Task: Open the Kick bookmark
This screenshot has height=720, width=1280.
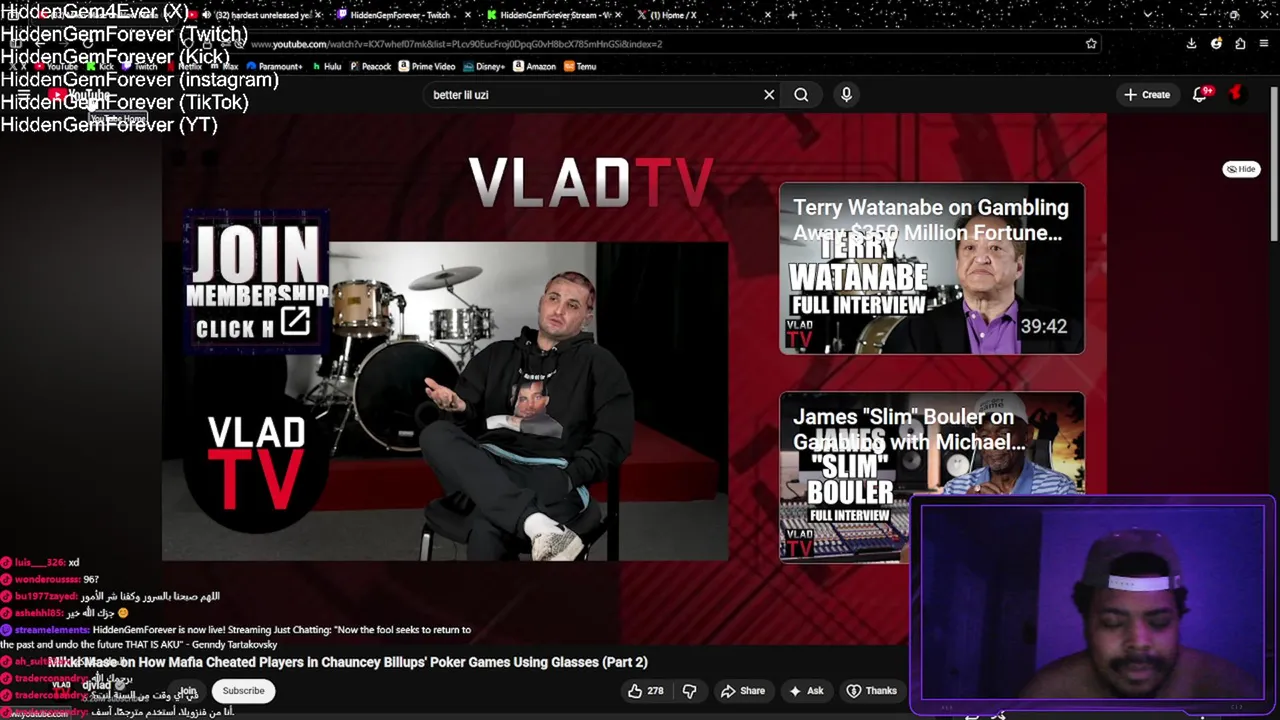Action: coord(100,67)
